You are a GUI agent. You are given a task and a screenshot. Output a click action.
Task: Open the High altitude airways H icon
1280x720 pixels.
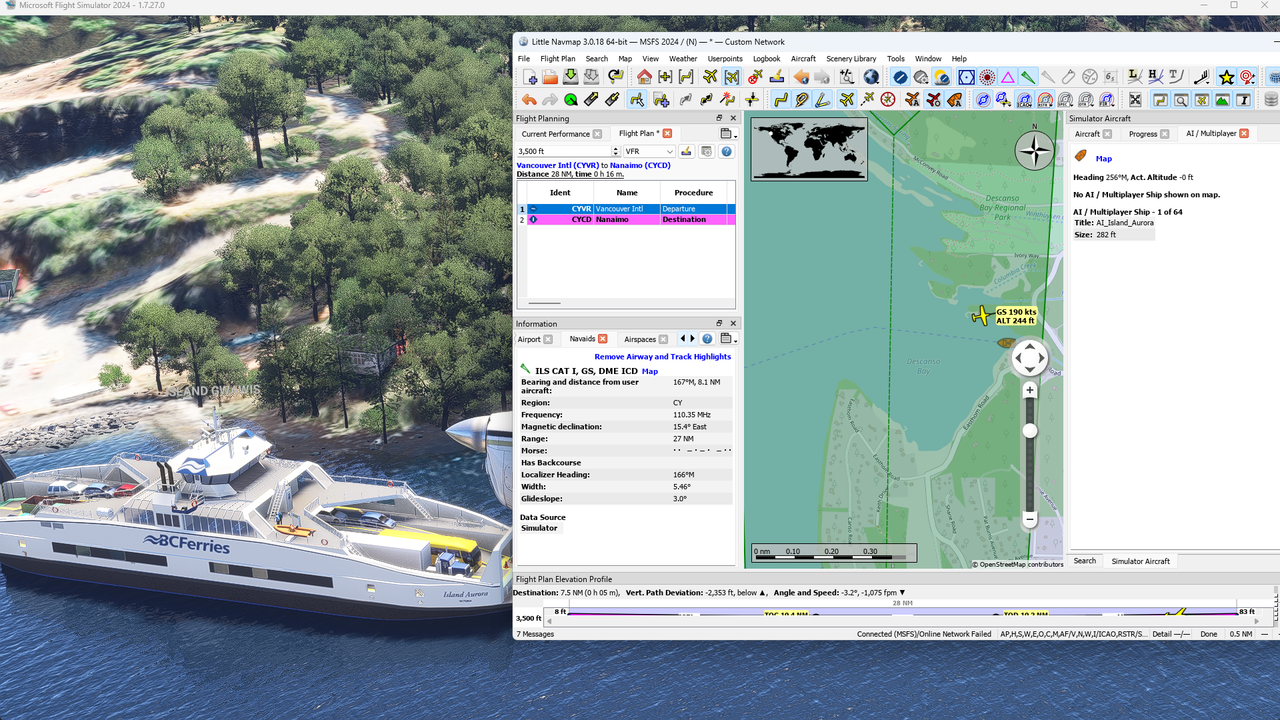coord(1154,77)
